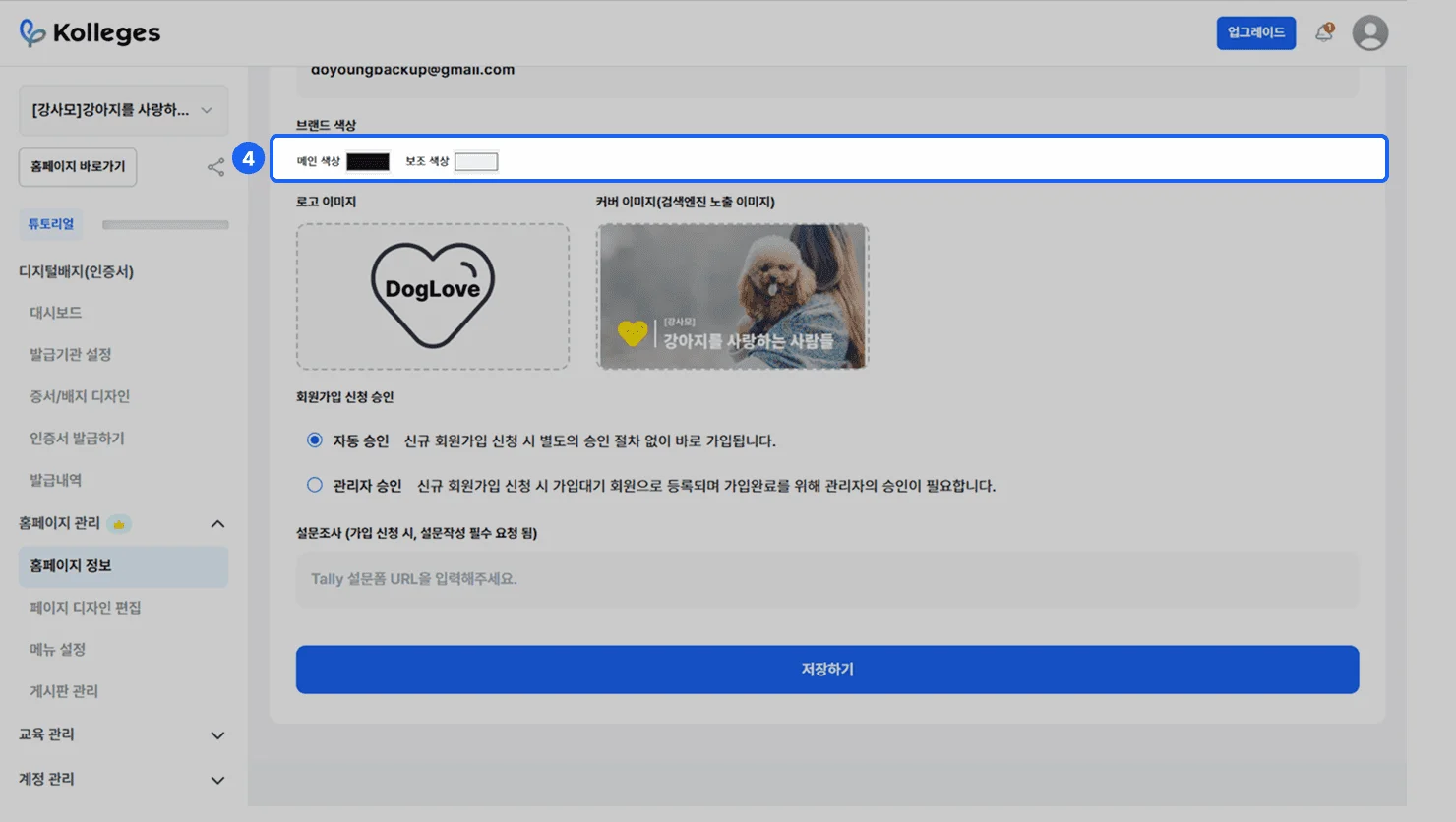Click the Kolleges logo icon
The height and width of the screenshot is (822, 1456).
[x=32, y=33]
